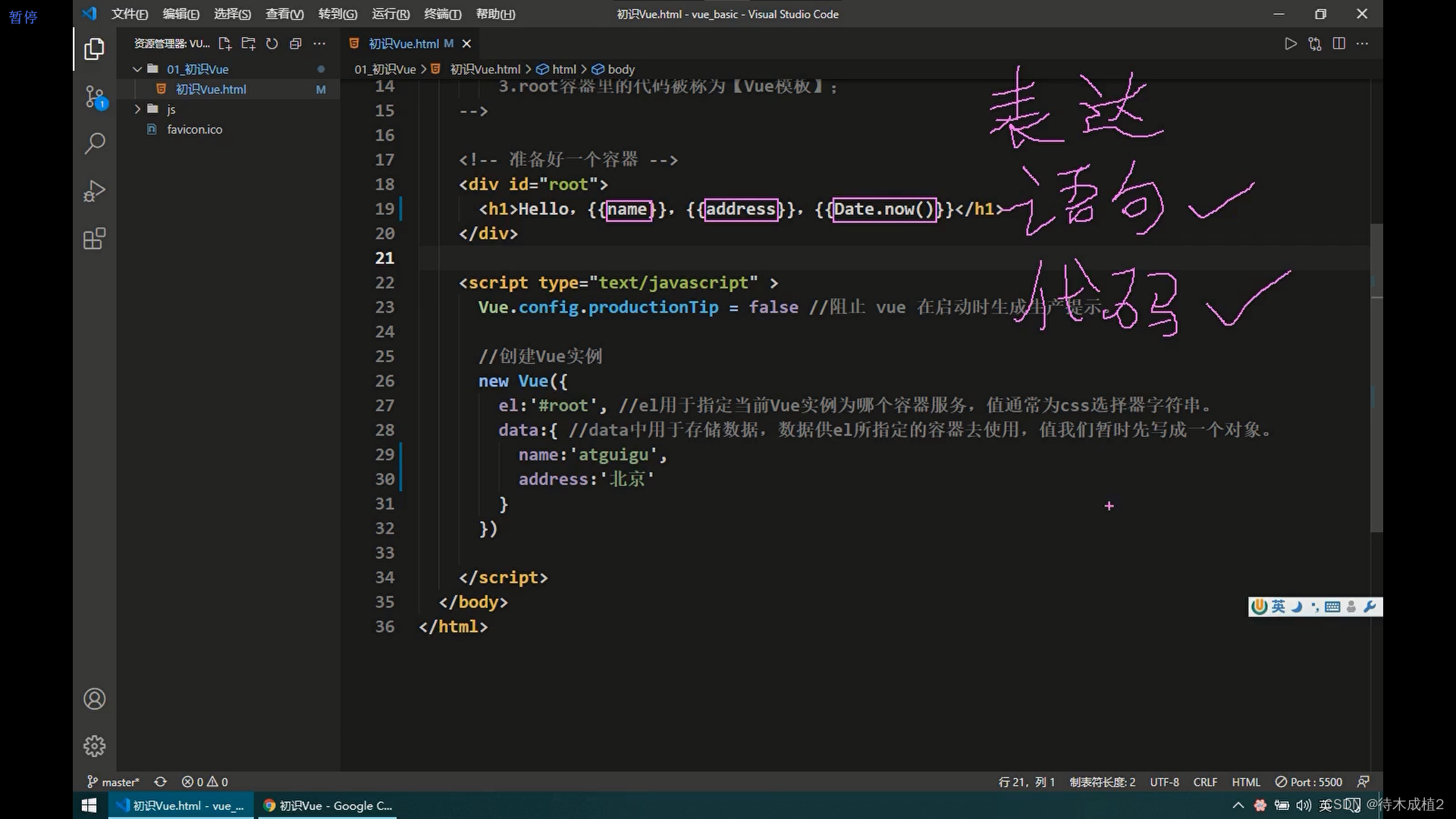Collapse the 01_初识Vue folder

(137, 69)
